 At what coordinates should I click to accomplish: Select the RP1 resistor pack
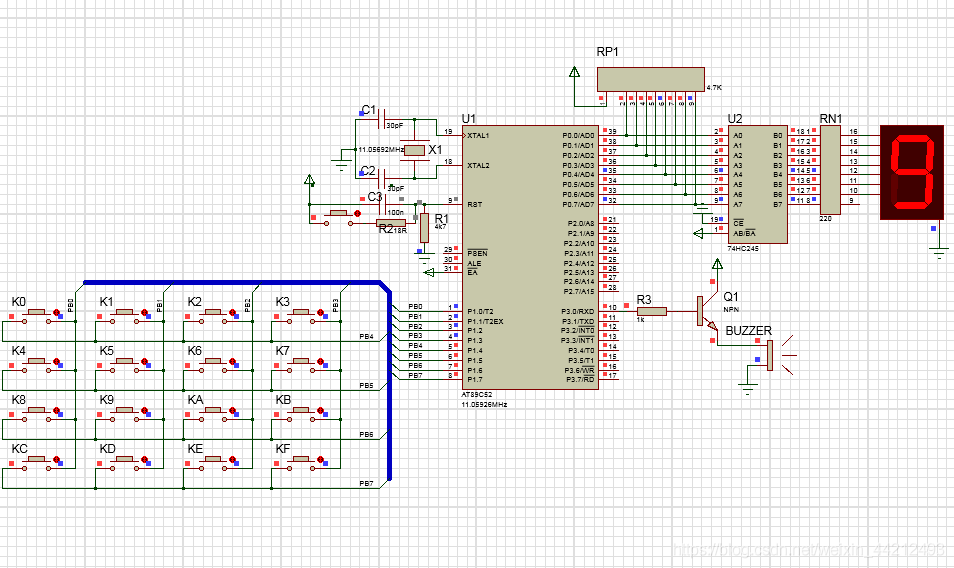click(x=650, y=80)
